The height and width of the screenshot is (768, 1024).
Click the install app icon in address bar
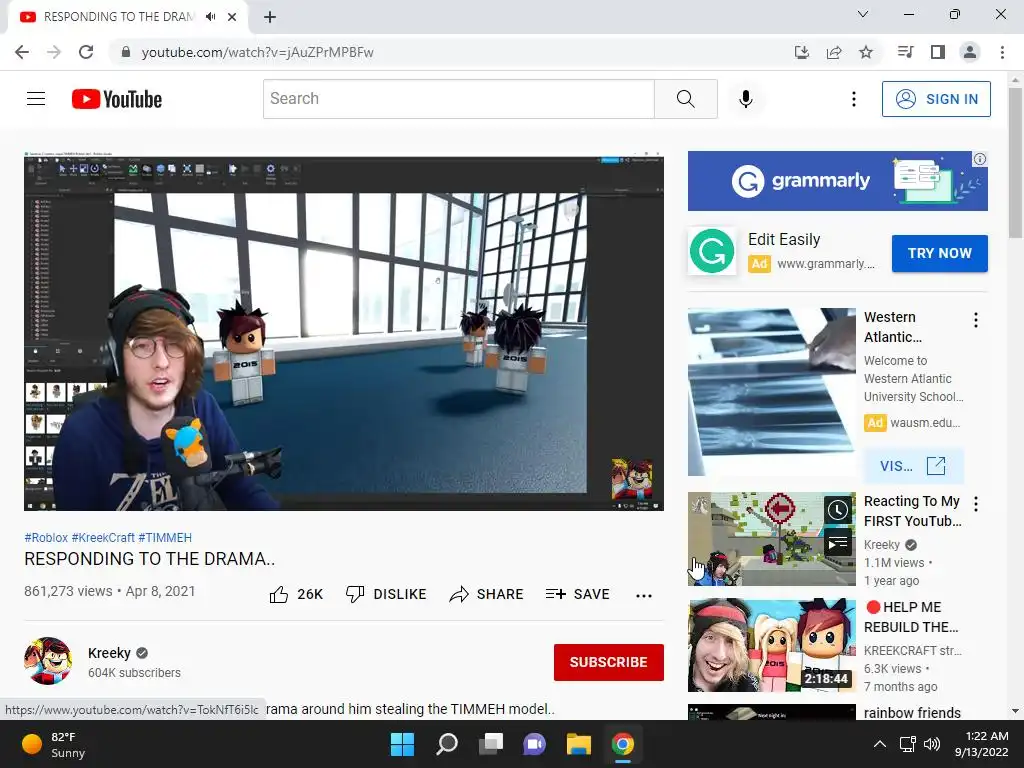point(802,52)
